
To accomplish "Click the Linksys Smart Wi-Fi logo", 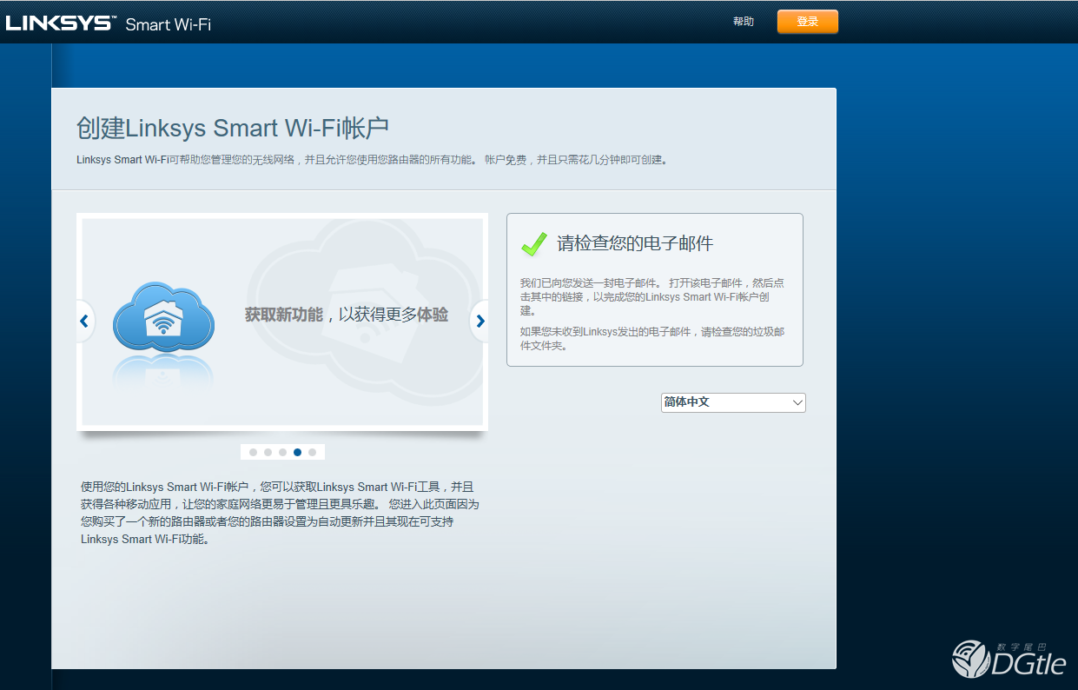I will click(x=109, y=23).
